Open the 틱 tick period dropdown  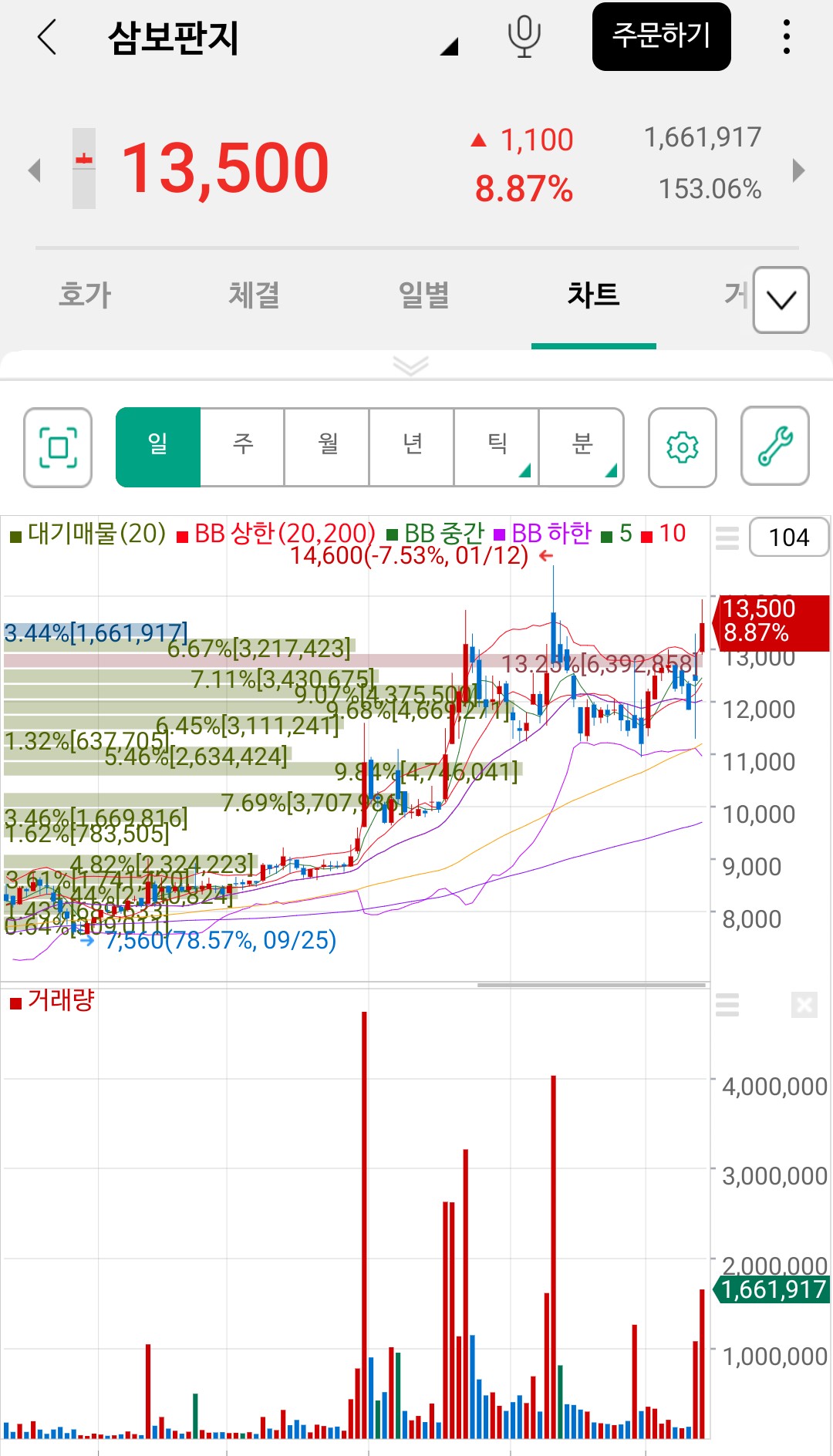point(497,447)
